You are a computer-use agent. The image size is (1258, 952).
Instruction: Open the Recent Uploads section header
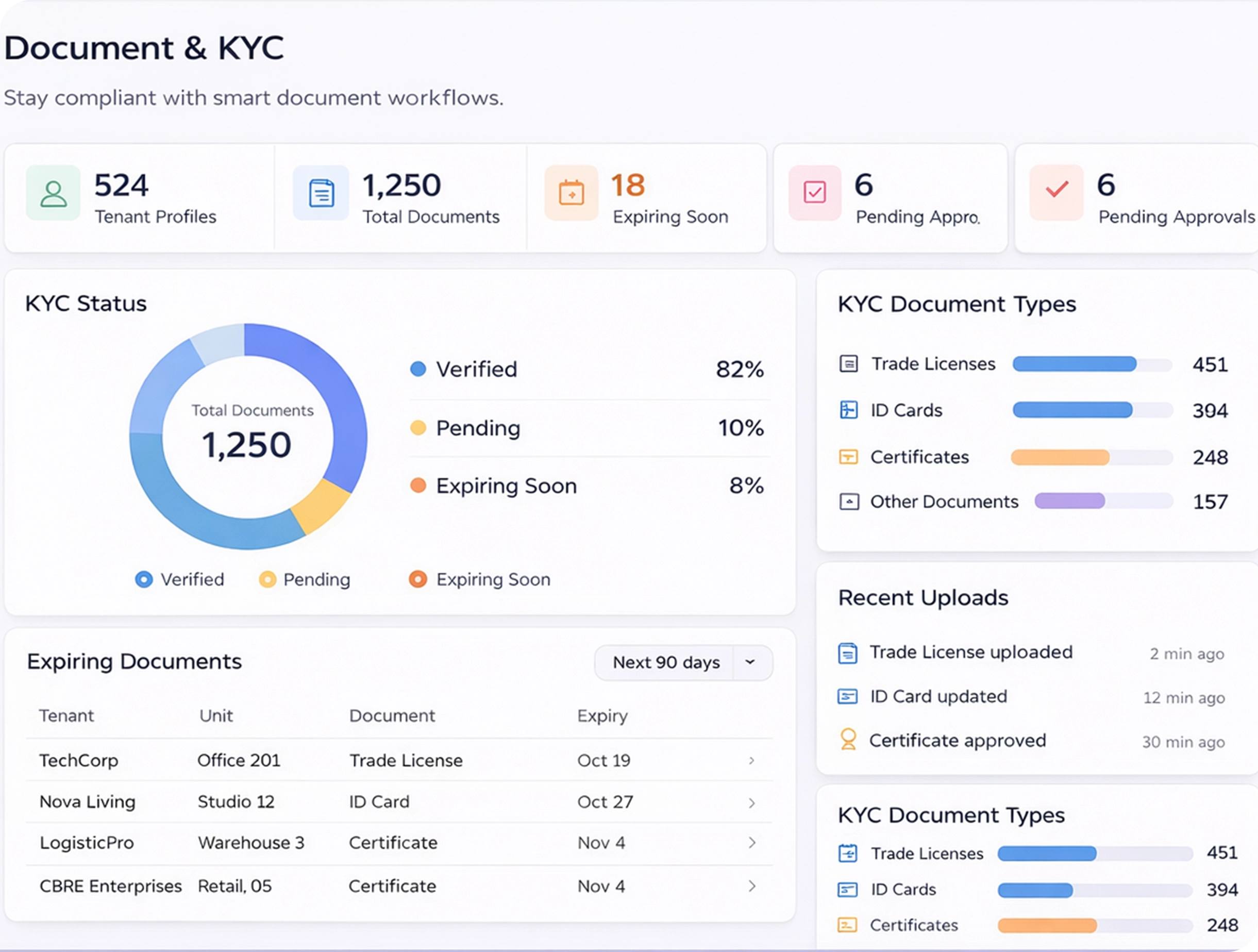pyautogui.click(x=922, y=597)
